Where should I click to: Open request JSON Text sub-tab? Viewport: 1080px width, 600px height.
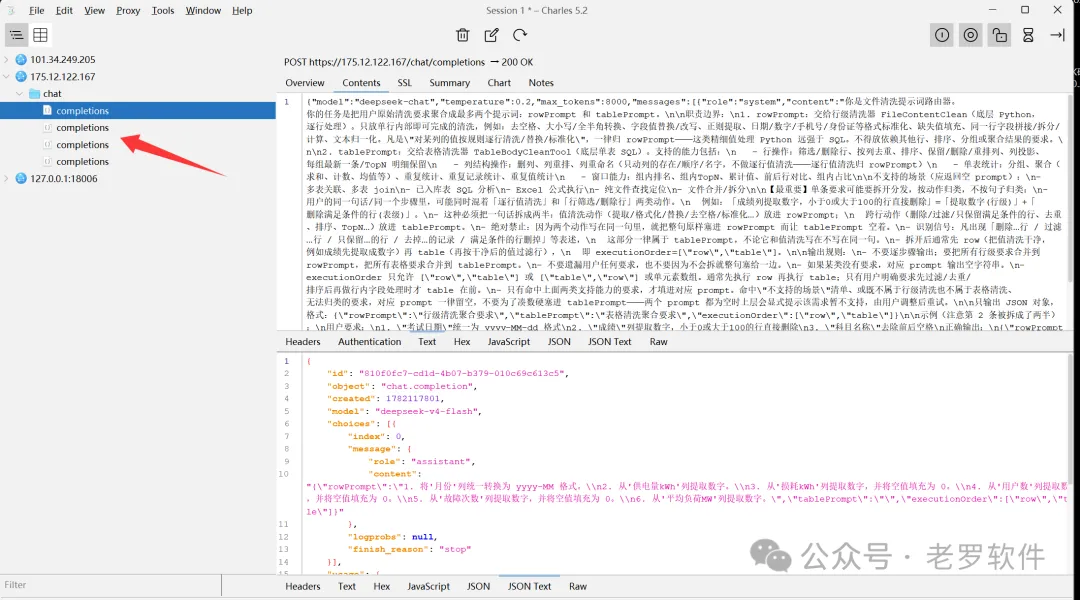tap(609, 342)
